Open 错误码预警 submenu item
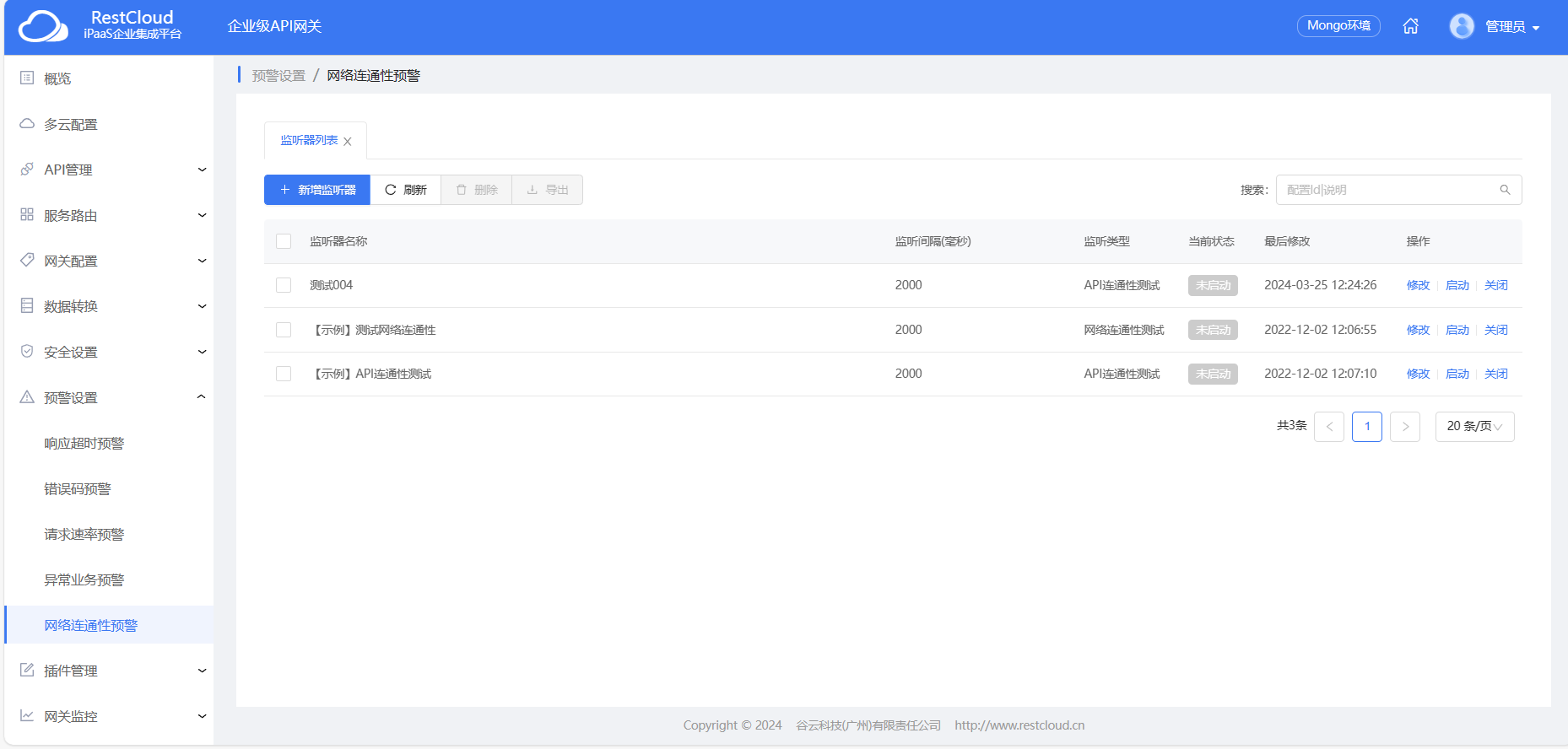1568x749 pixels. (78, 489)
